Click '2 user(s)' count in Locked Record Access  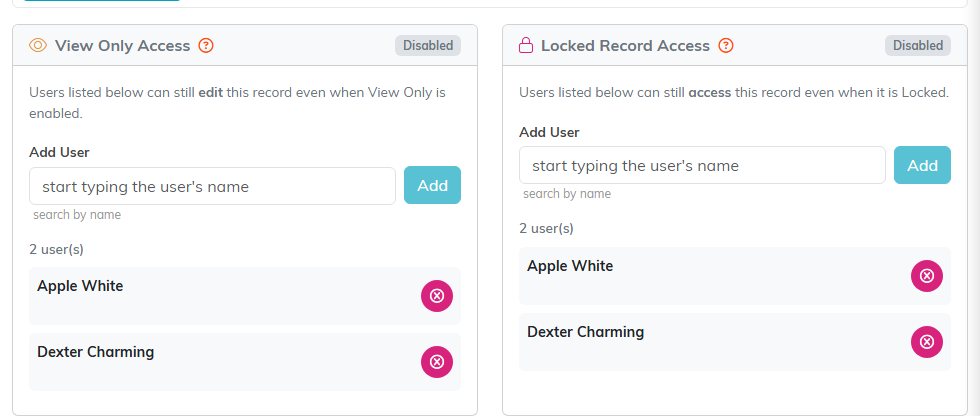click(x=546, y=229)
